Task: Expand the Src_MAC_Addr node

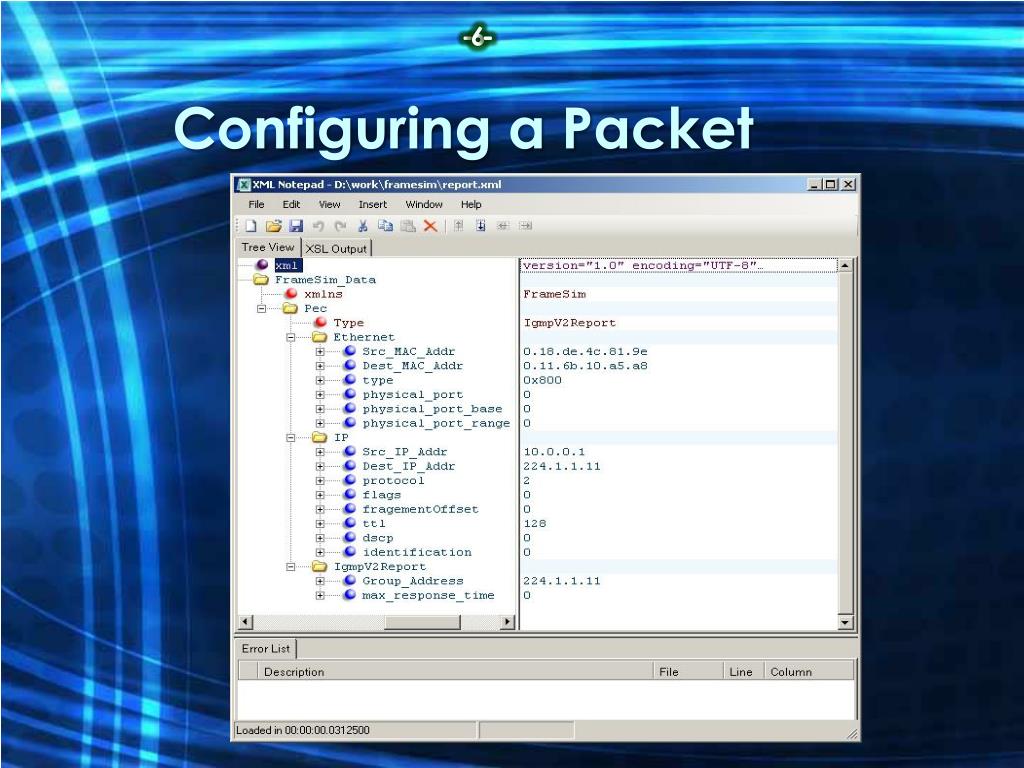Action: tap(320, 351)
